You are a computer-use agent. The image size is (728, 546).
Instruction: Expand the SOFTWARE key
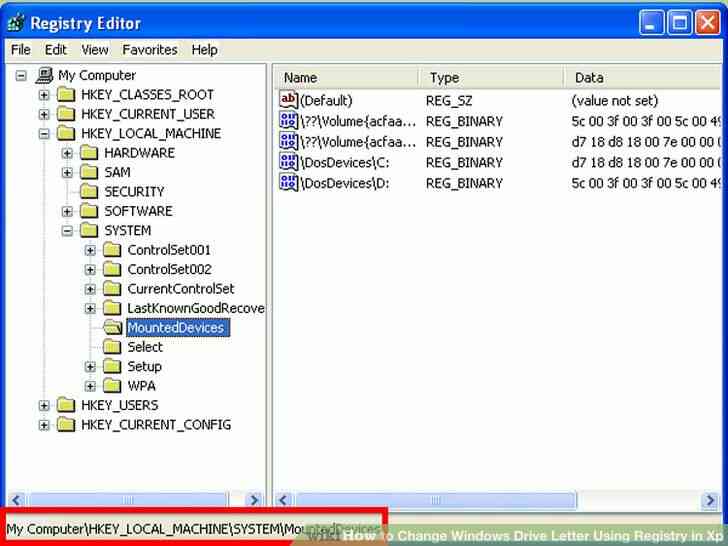click(67, 212)
